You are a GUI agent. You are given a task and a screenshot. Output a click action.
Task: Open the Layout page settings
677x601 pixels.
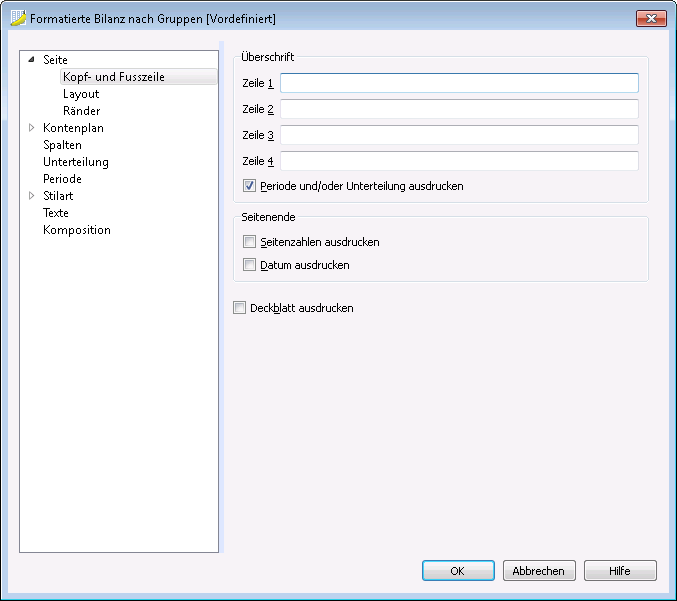coord(81,94)
